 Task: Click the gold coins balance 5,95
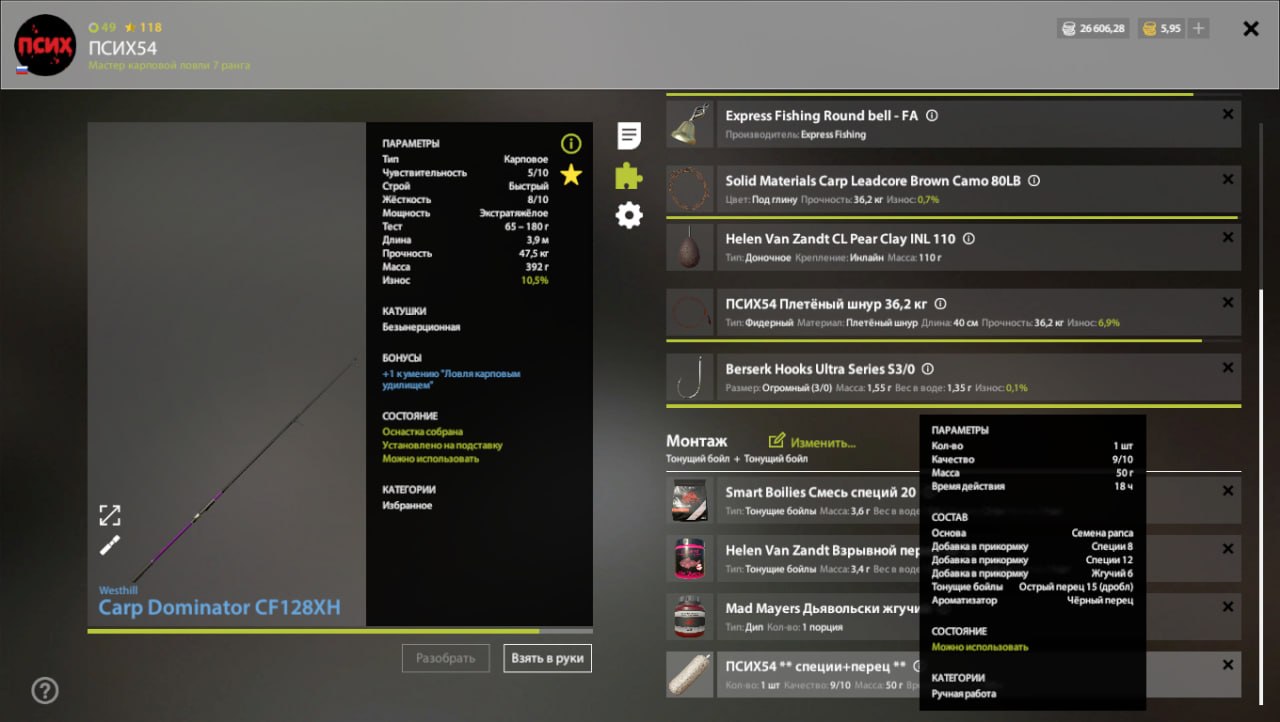[1162, 29]
